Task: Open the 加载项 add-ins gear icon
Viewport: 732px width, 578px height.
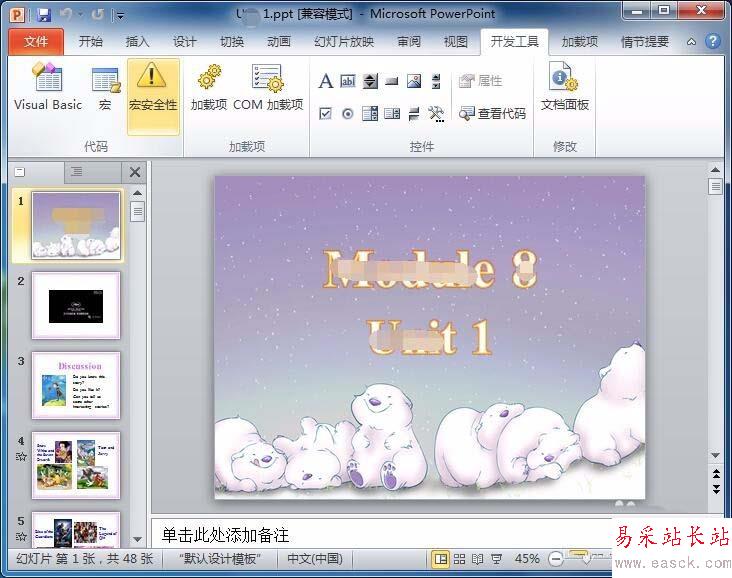Action: pos(209,88)
